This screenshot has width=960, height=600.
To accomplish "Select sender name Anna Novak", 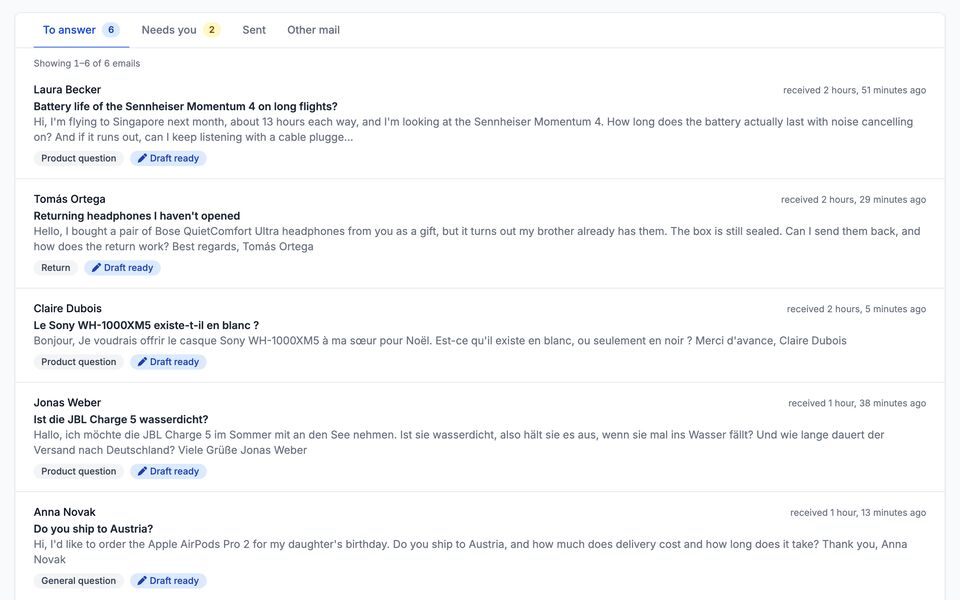I will coord(64,512).
